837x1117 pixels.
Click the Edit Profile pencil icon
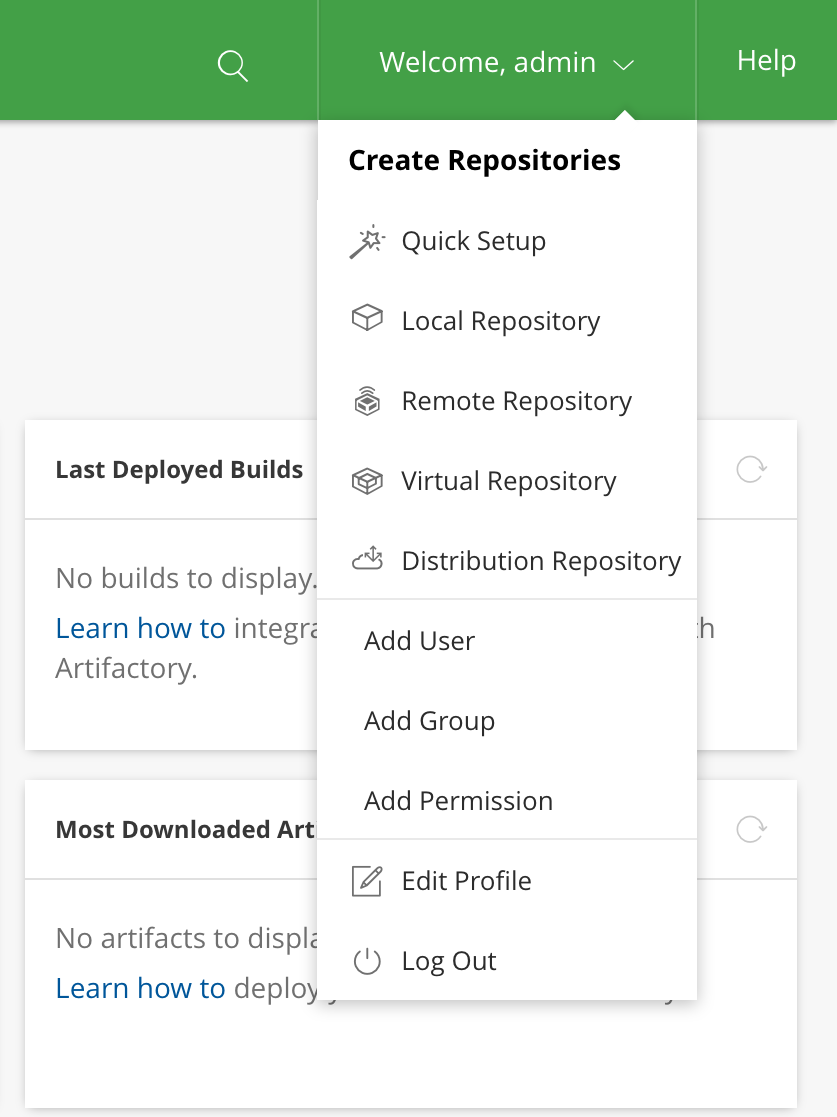pyautogui.click(x=367, y=880)
